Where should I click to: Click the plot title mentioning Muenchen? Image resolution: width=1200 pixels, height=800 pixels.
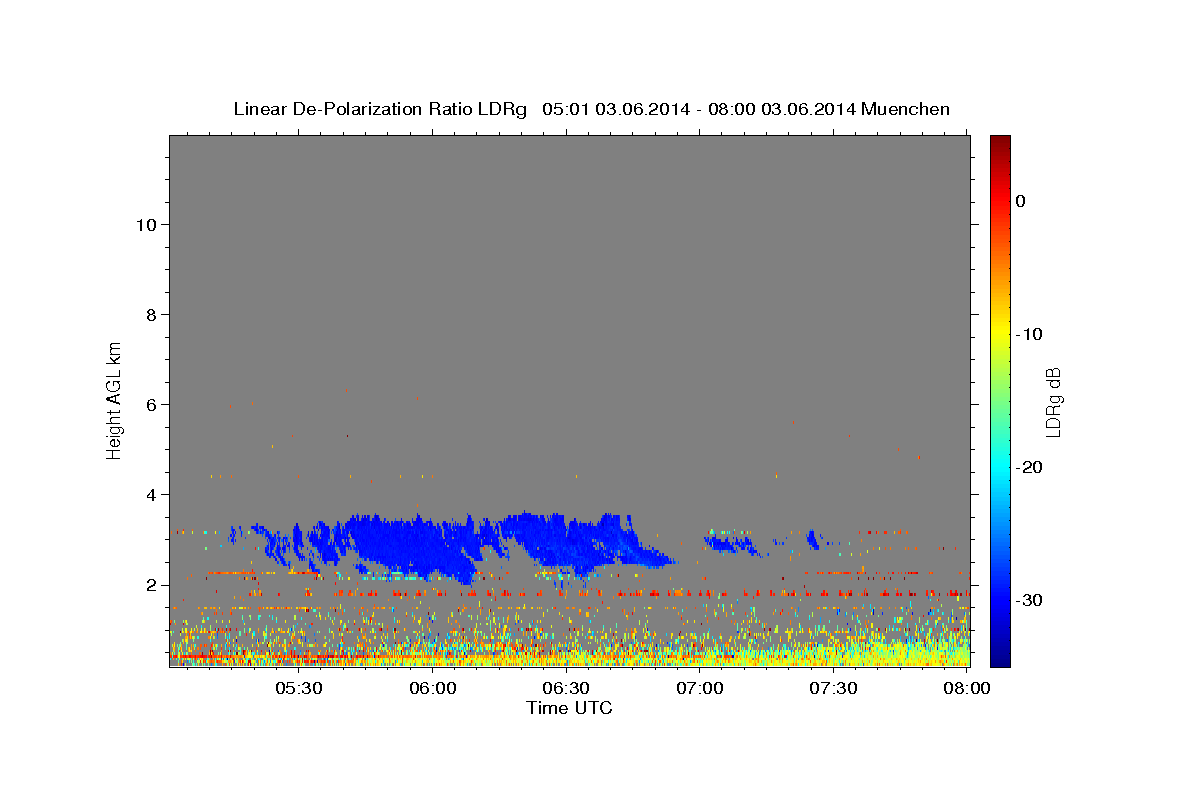(x=591, y=109)
